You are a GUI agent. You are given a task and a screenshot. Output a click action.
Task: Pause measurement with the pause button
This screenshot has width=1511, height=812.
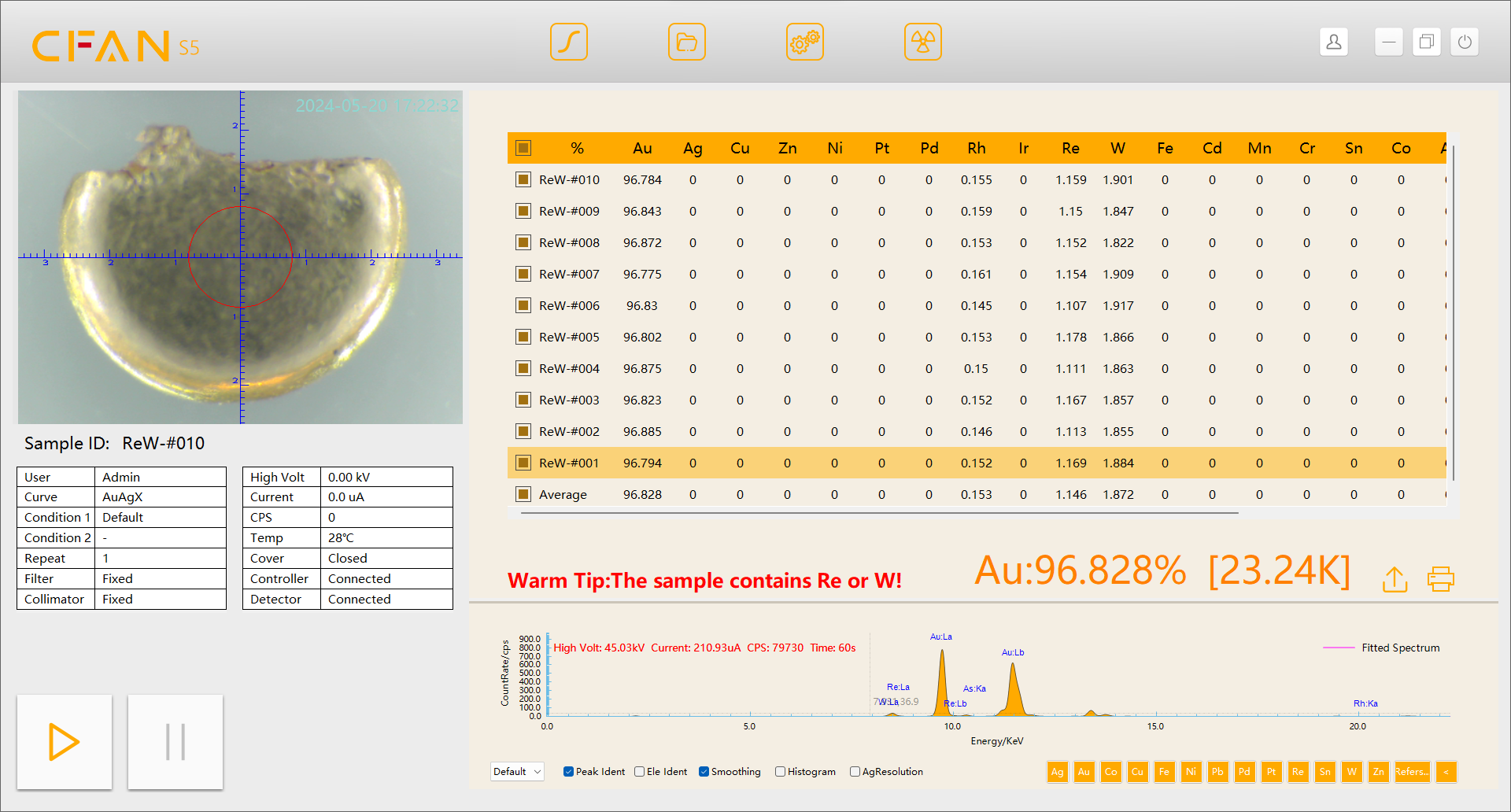tap(175, 742)
